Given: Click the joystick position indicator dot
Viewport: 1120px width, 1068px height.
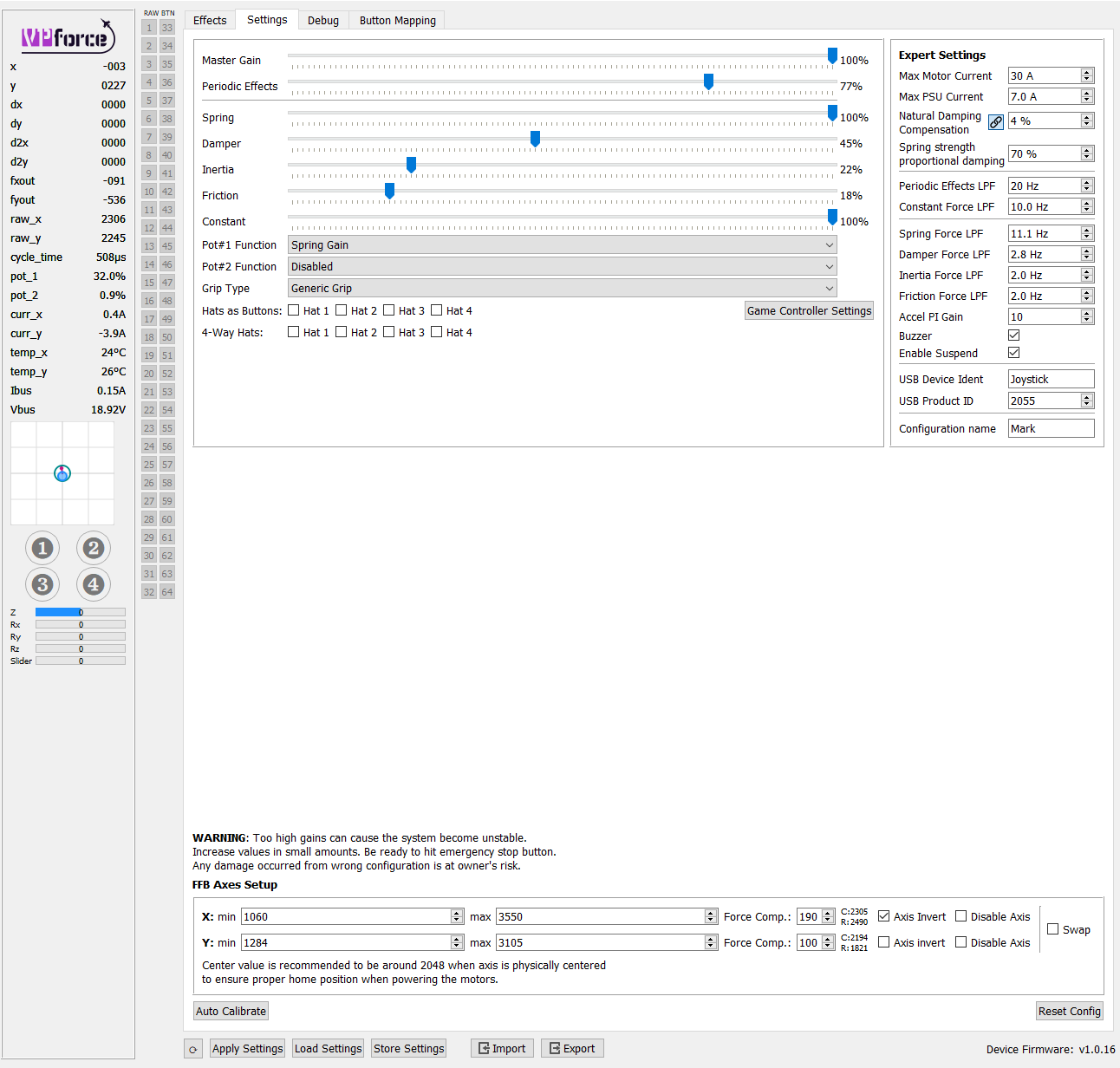Looking at the screenshot, I should [x=62, y=473].
